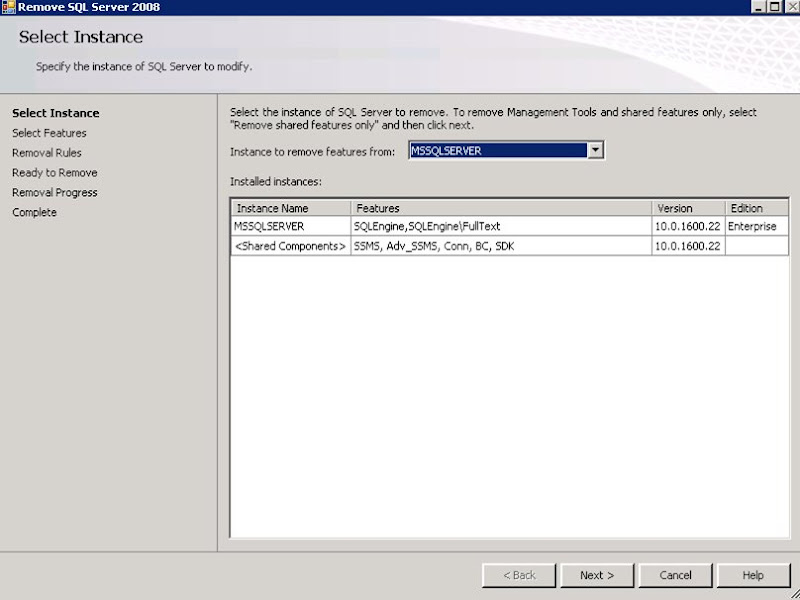Click the disabled < Back button
This screenshot has width=800, height=600.
click(x=519, y=575)
